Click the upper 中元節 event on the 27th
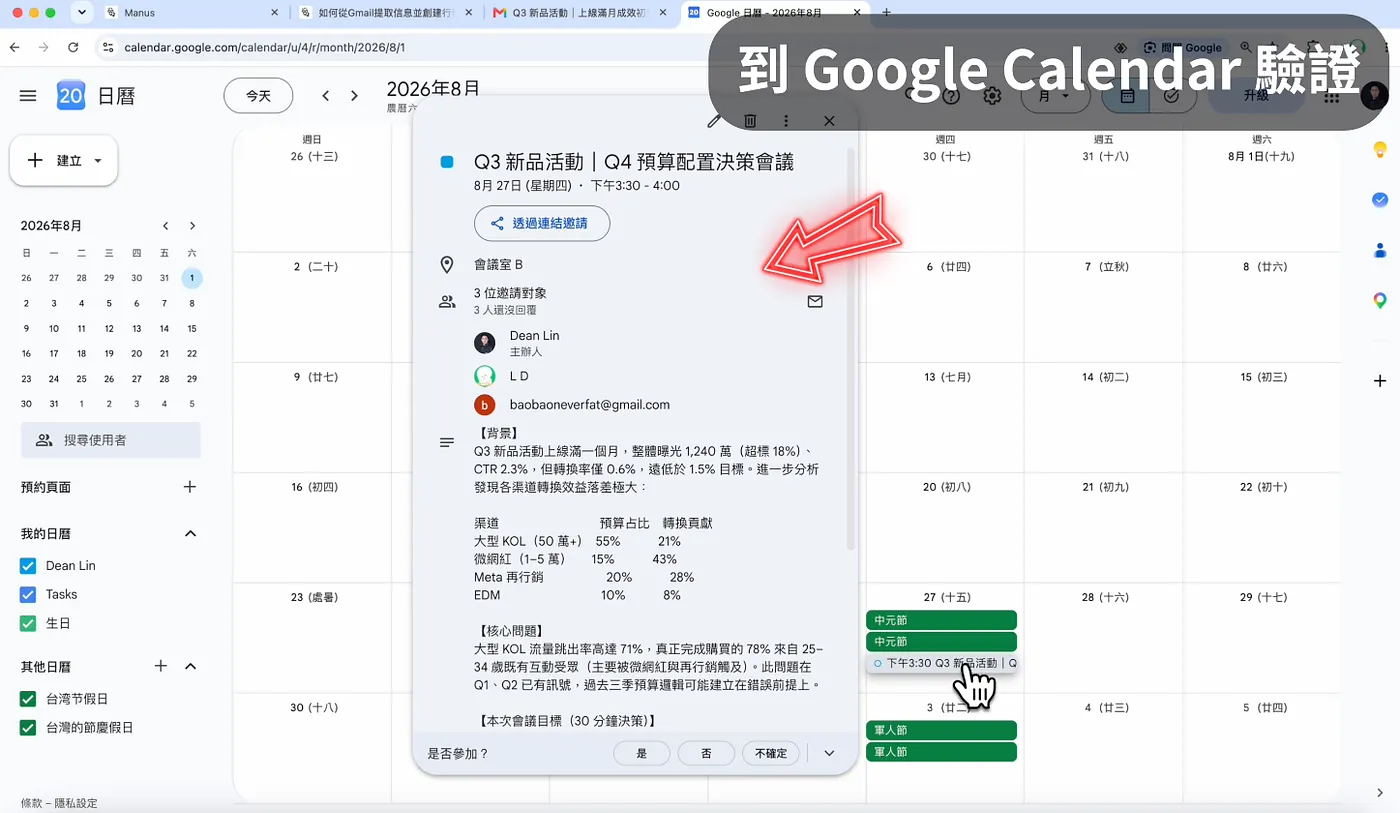This screenshot has height=813, width=1400. pyautogui.click(x=941, y=620)
